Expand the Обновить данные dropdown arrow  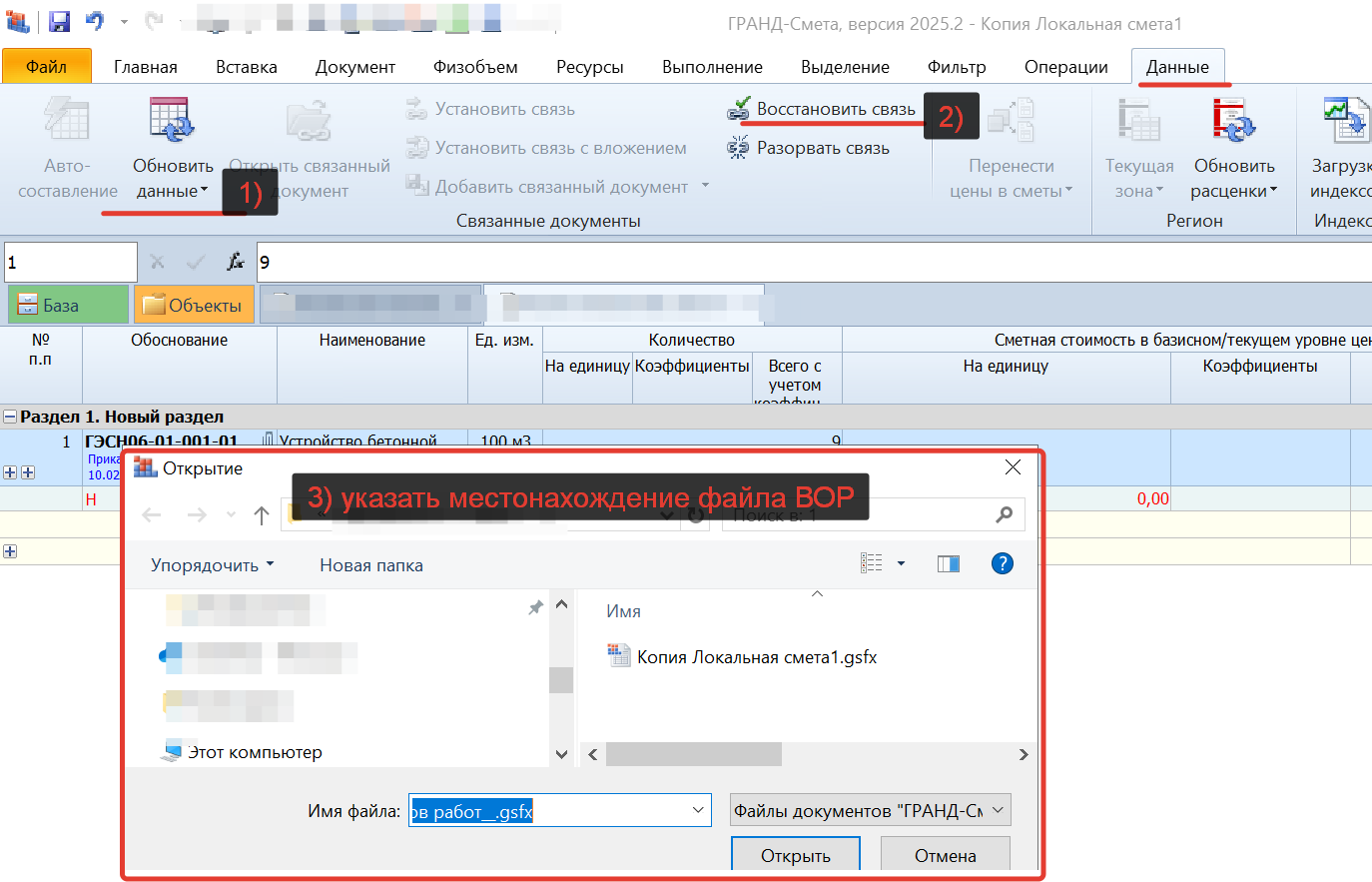pos(205,189)
